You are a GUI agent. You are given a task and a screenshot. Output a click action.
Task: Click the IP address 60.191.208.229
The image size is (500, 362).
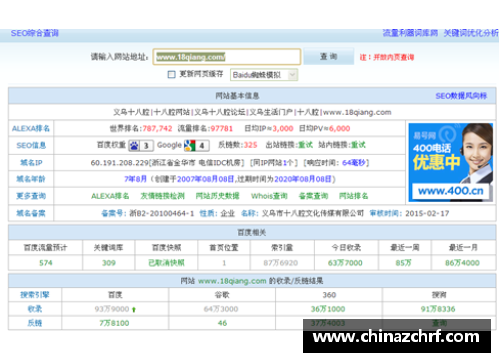(120, 163)
